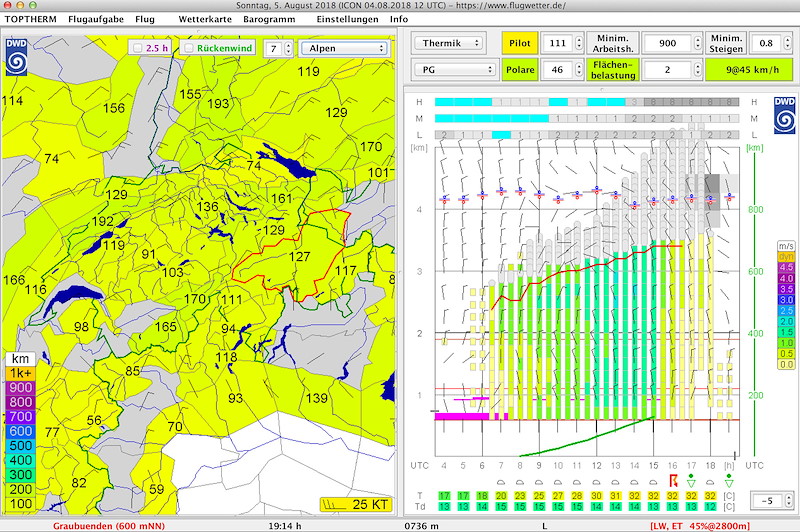This screenshot has height=532, width=800.
Task: Click the stepper next to the 7 value
Action: [x=289, y=48]
